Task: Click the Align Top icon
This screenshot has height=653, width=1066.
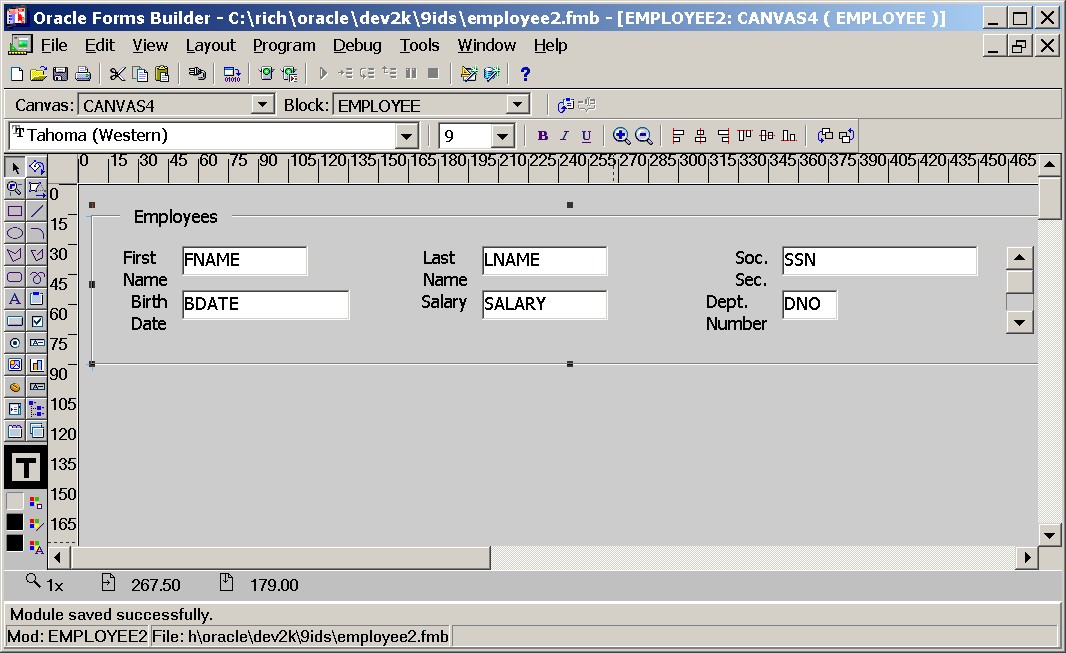Action: click(x=745, y=136)
